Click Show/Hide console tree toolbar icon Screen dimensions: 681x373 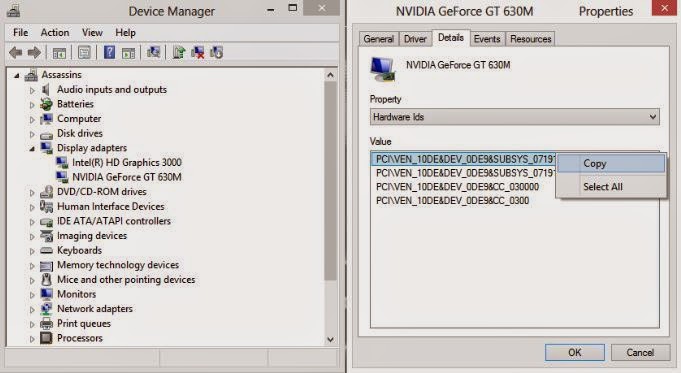click(x=59, y=53)
